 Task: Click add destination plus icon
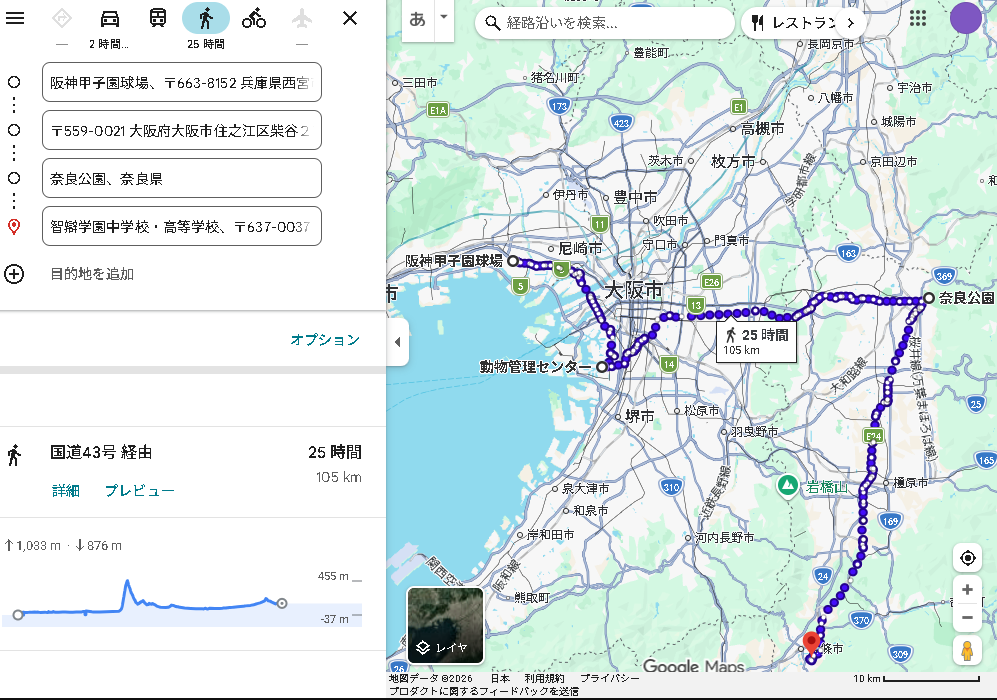coord(14,274)
